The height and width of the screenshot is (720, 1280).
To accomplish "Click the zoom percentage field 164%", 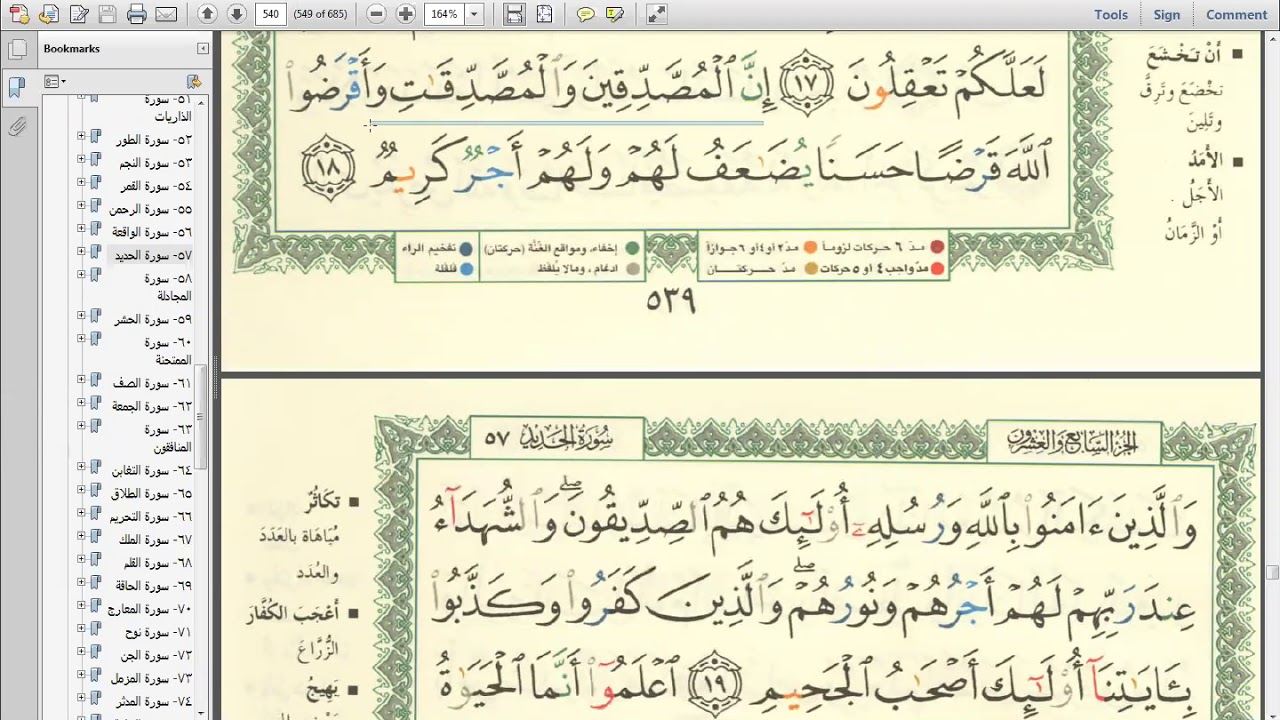I will click(x=444, y=14).
